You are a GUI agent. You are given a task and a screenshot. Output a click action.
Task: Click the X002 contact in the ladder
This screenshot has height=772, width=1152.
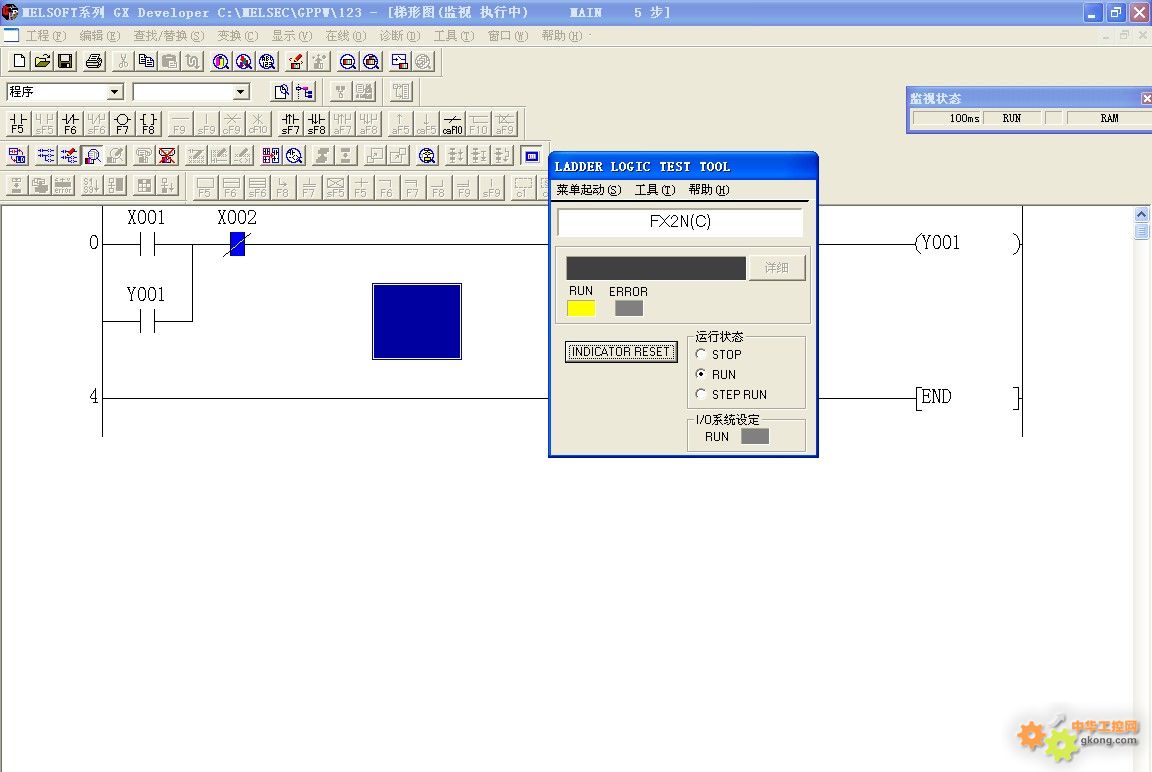point(237,244)
